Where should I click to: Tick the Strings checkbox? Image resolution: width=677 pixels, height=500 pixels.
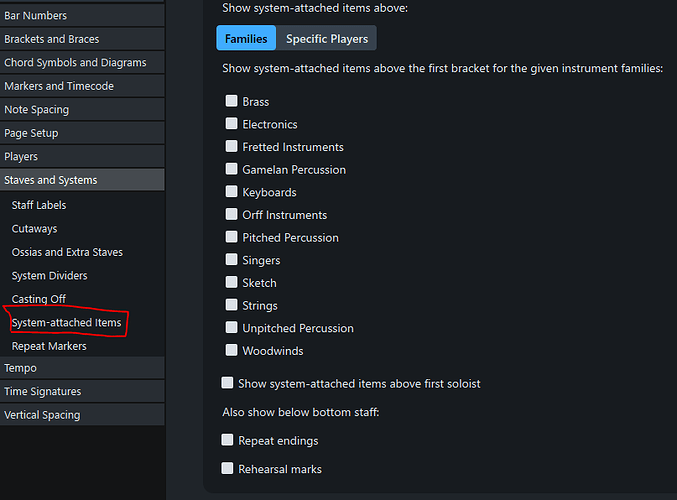click(x=232, y=305)
